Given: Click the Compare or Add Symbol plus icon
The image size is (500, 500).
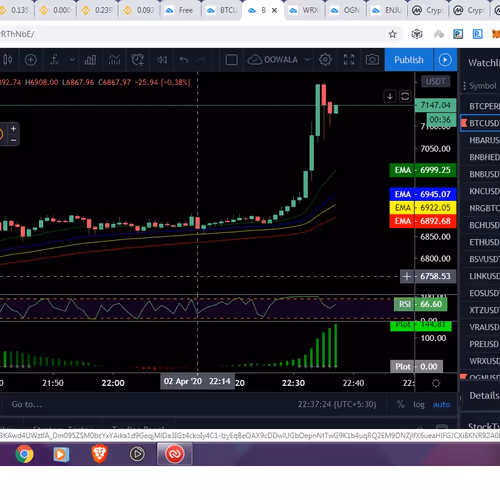Looking at the screenshot, I should coord(31,60).
